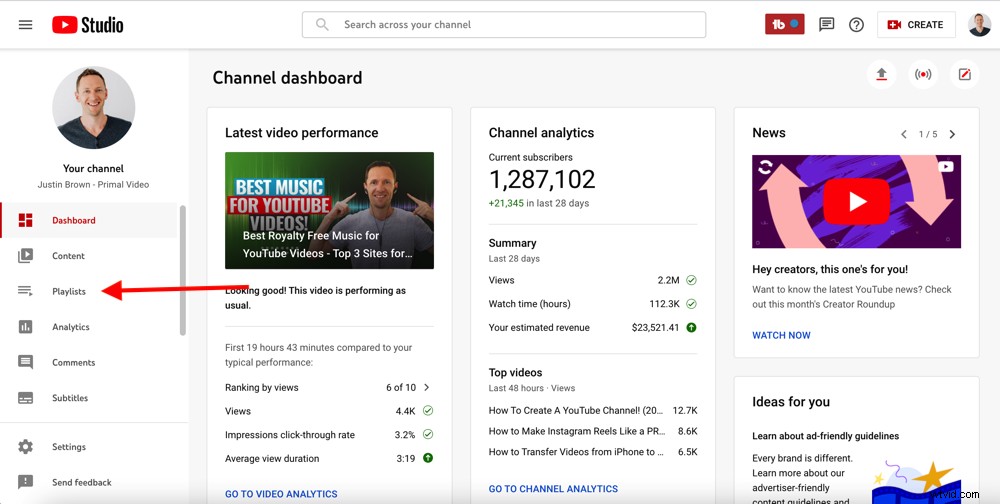Go to next News item arrow
Screen dimensions: 1000x504
(x=952, y=134)
